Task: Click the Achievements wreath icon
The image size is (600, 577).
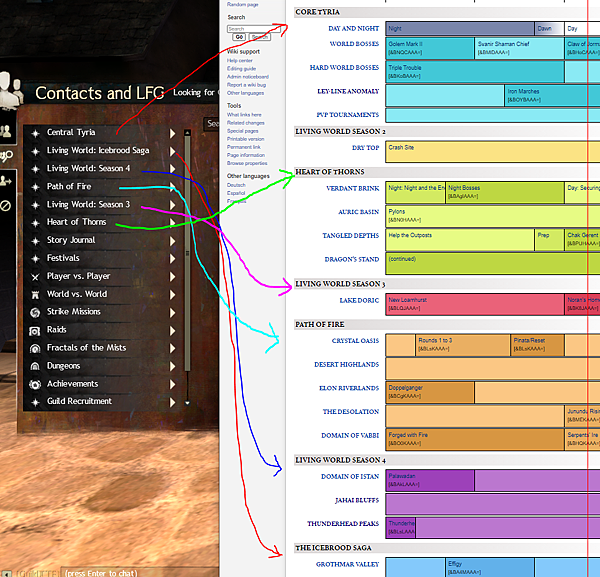Action: tap(35, 385)
